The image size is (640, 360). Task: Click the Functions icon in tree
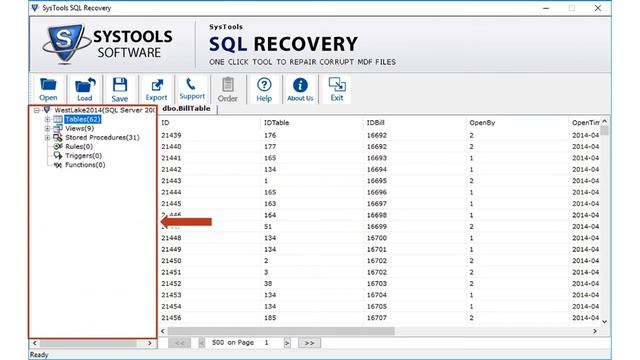tap(58, 165)
